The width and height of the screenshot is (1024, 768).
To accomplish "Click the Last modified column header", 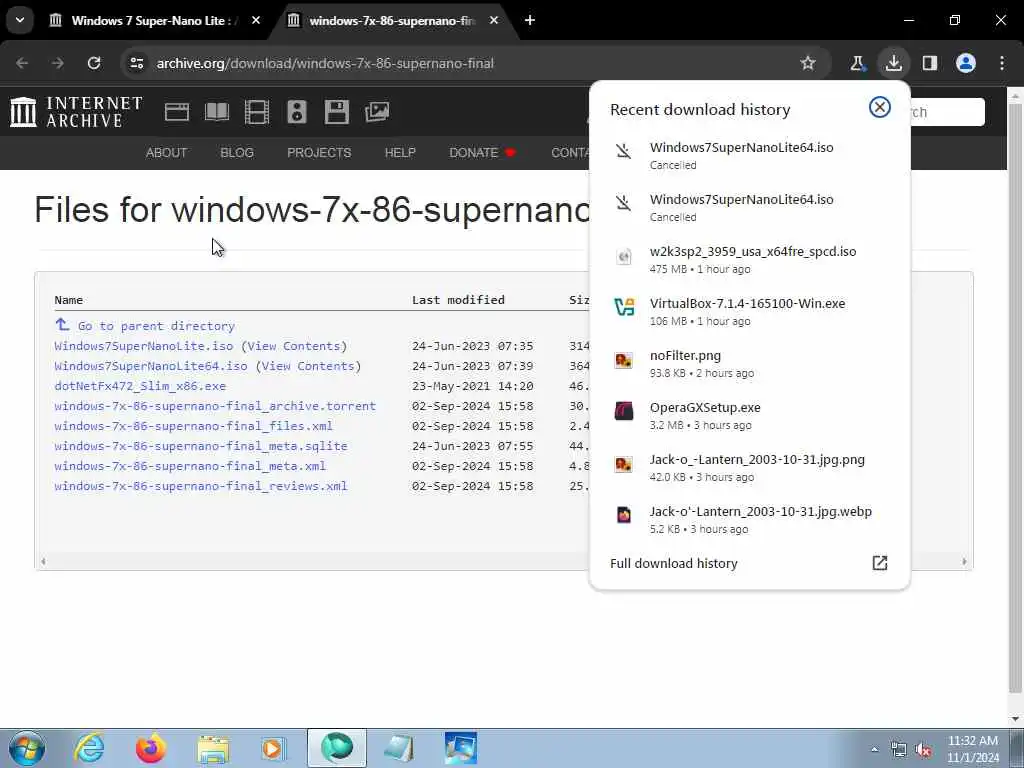I will (x=458, y=300).
